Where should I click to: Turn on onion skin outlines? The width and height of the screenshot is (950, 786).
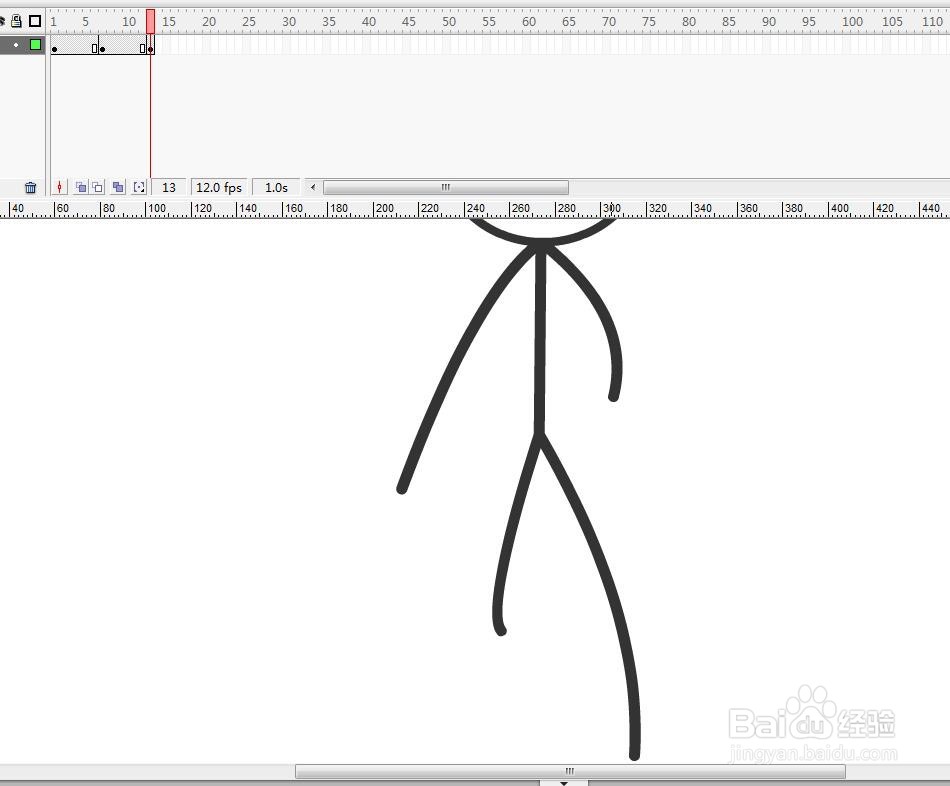click(96, 187)
